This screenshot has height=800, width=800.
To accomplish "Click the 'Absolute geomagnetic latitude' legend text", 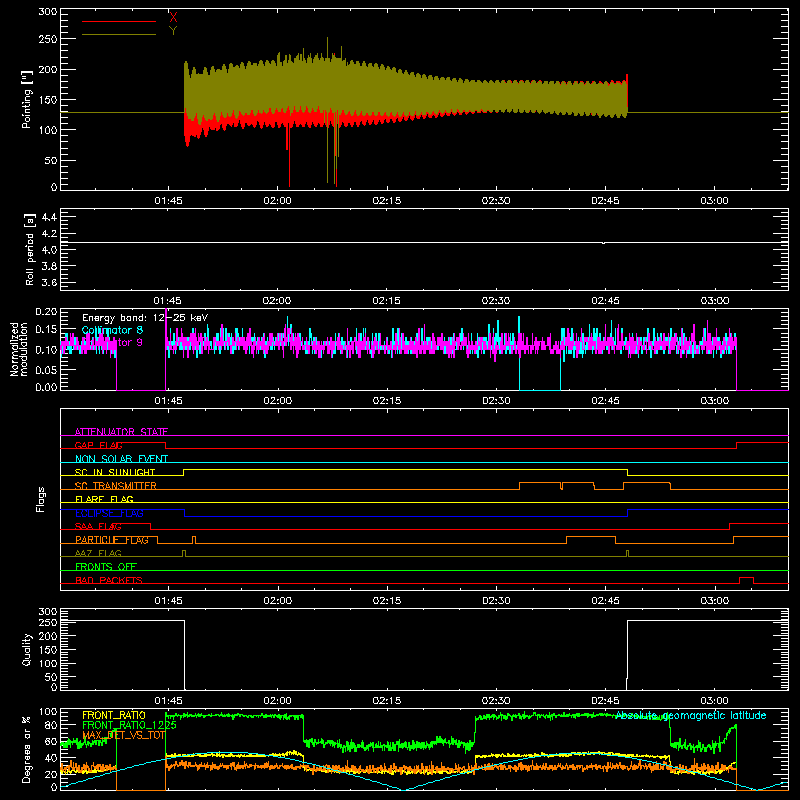I will (x=691, y=715).
